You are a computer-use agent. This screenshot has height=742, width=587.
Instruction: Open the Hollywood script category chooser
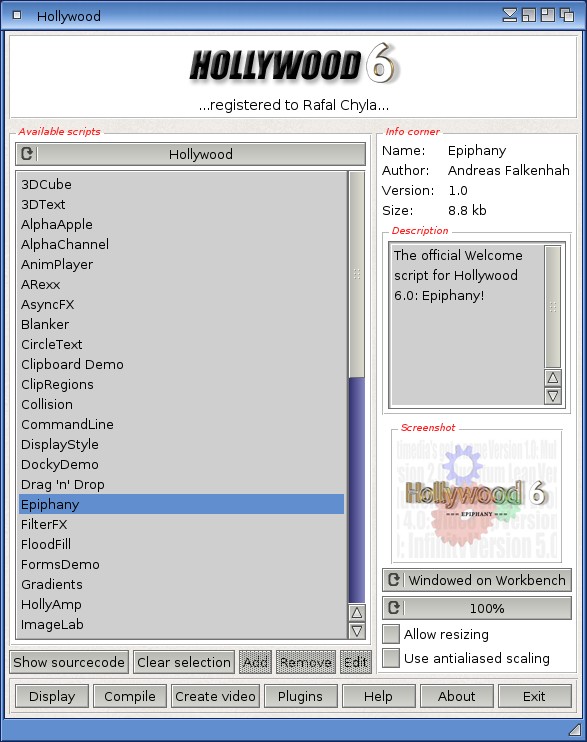click(x=190, y=154)
